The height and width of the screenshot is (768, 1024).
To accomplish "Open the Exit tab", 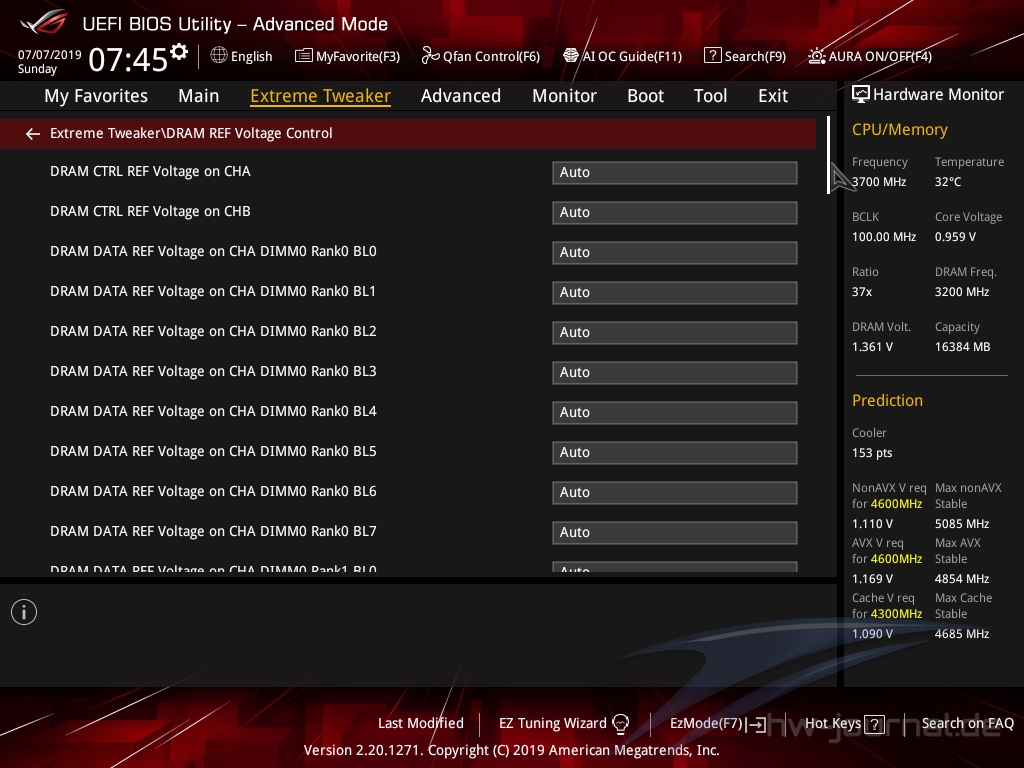I will pos(773,96).
